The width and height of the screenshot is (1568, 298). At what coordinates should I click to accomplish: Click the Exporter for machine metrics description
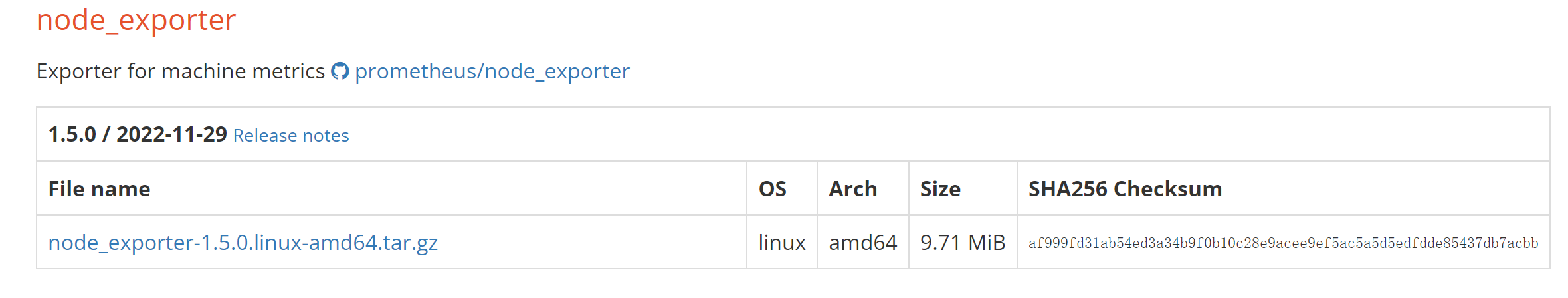pyautogui.click(x=181, y=71)
